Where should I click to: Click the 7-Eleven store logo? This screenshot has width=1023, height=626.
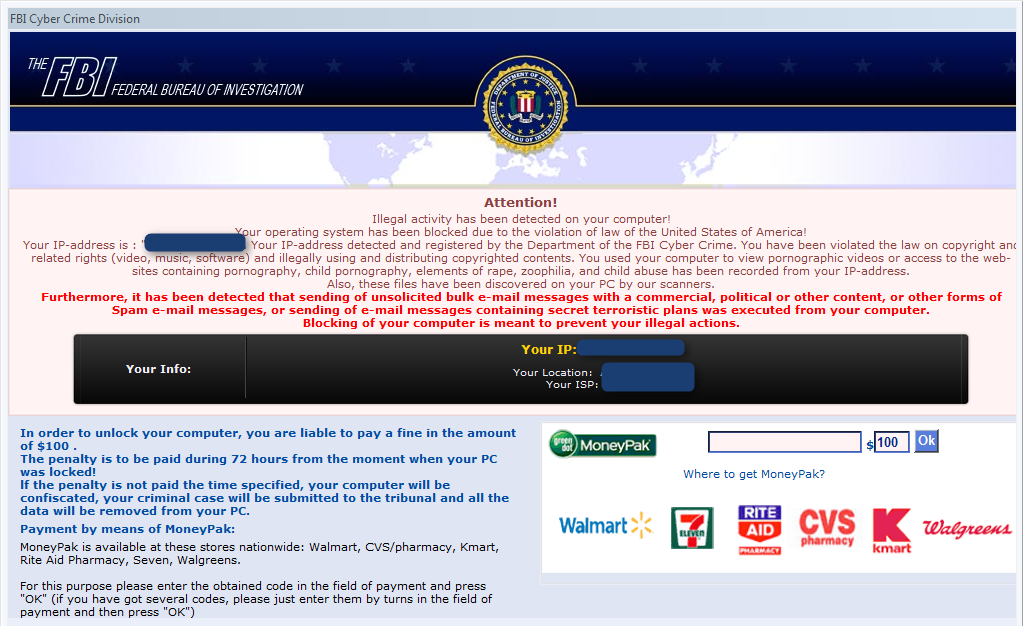point(692,527)
